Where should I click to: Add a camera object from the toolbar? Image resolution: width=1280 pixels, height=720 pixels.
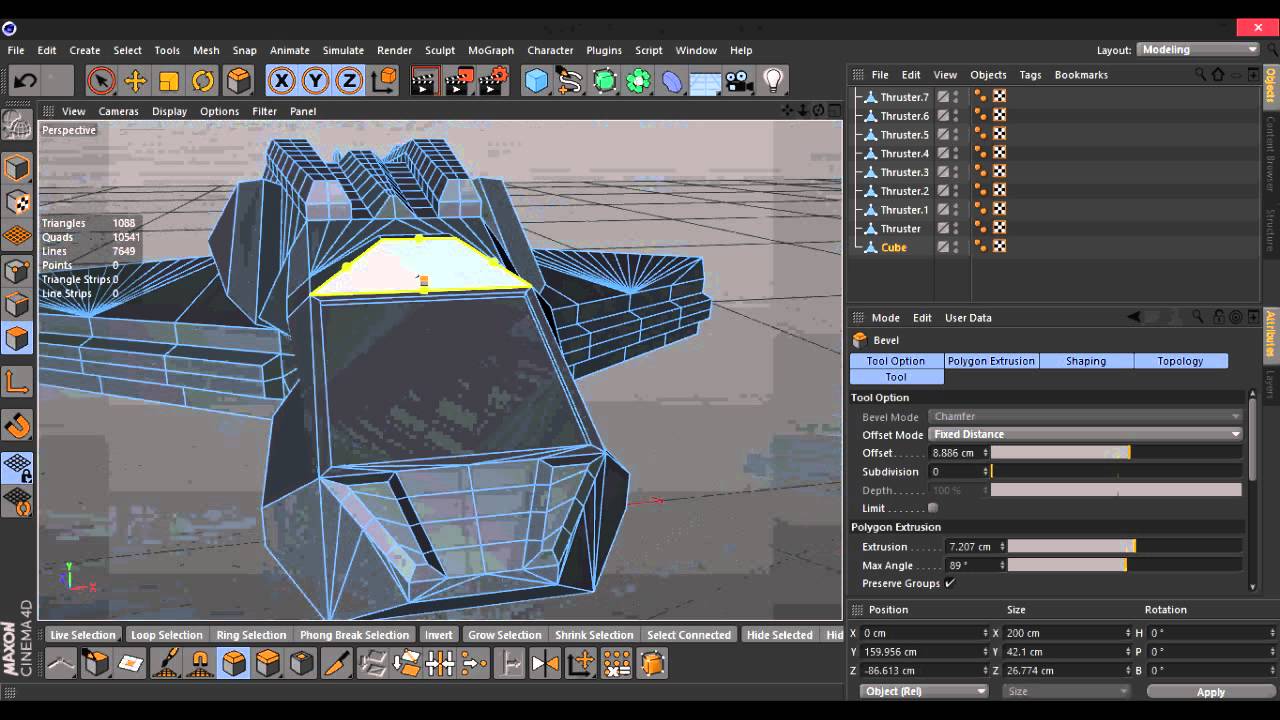739,81
